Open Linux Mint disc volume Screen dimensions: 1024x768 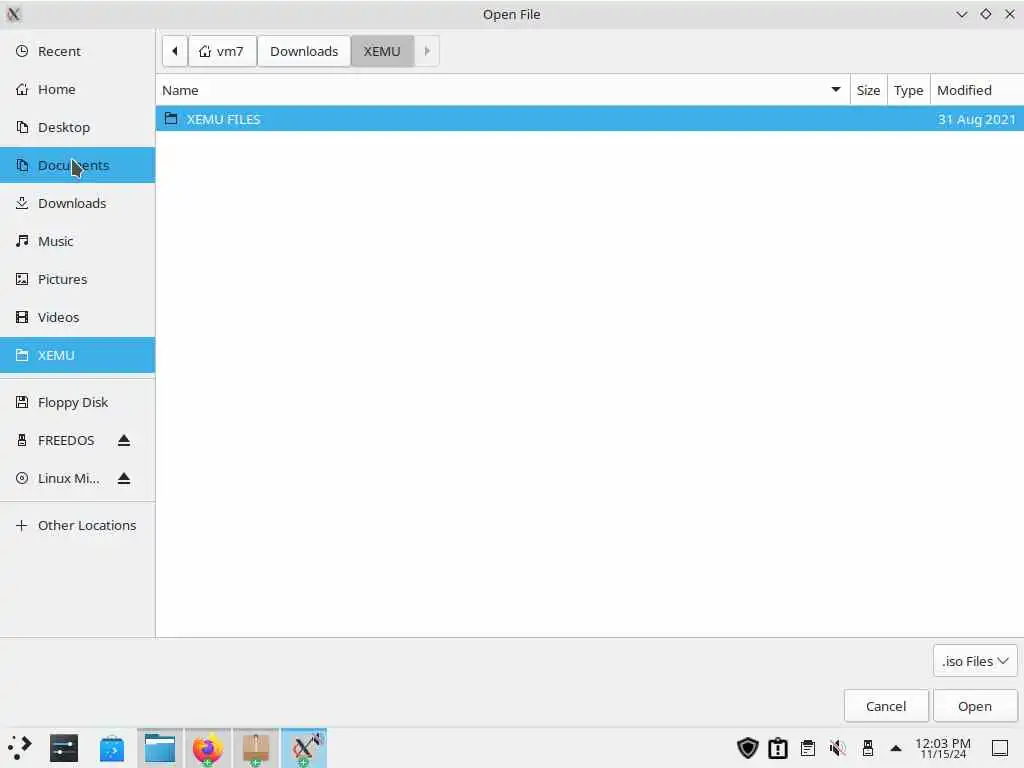pyautogui.click(x=68, y=478)
